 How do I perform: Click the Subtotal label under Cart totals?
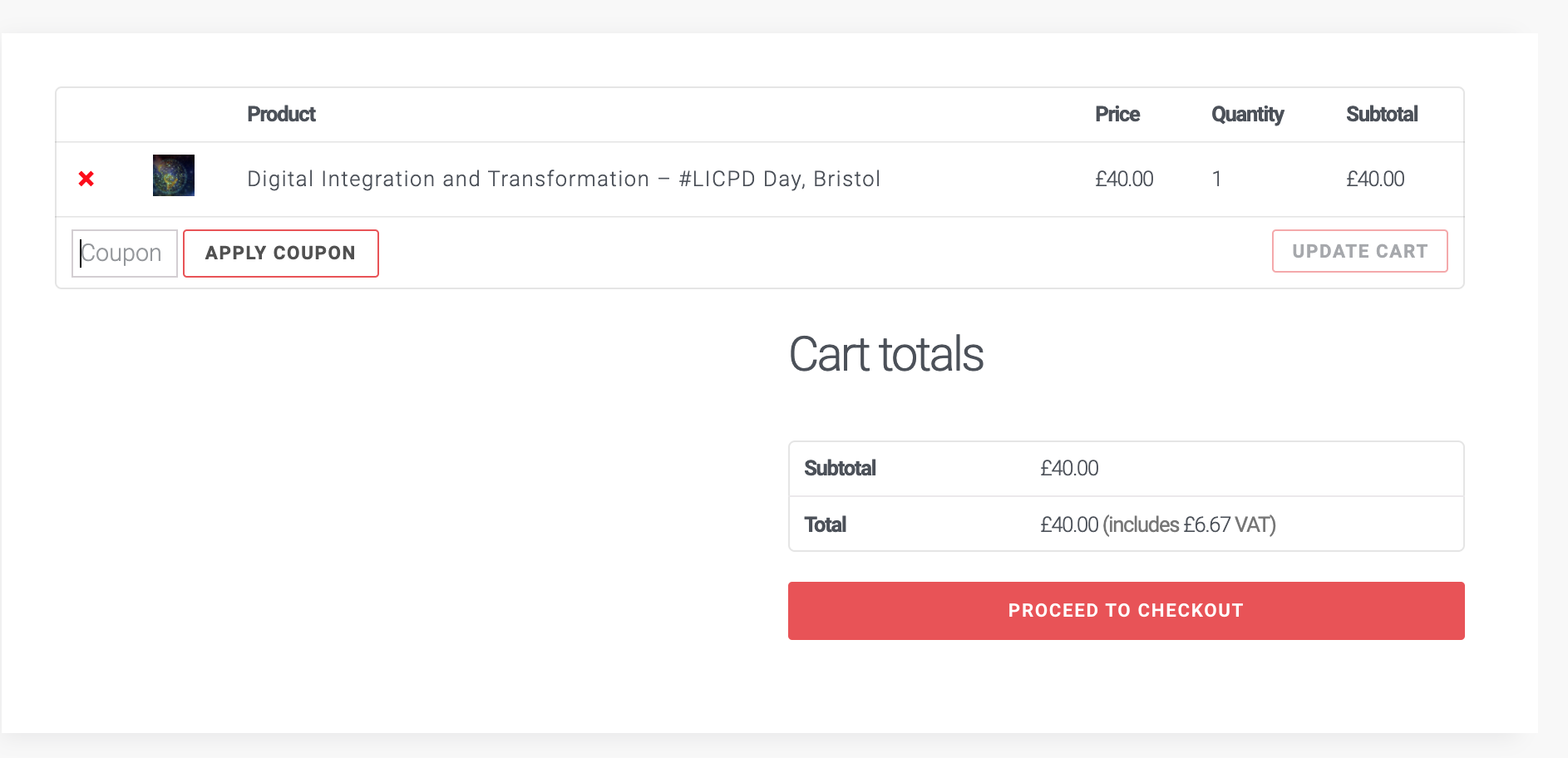[x=840, y=469]
